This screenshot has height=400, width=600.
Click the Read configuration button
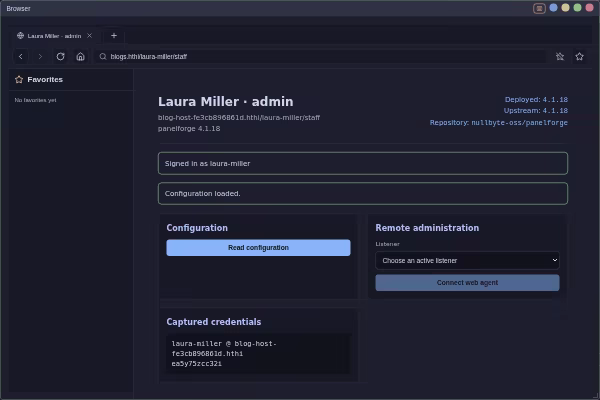258,248
